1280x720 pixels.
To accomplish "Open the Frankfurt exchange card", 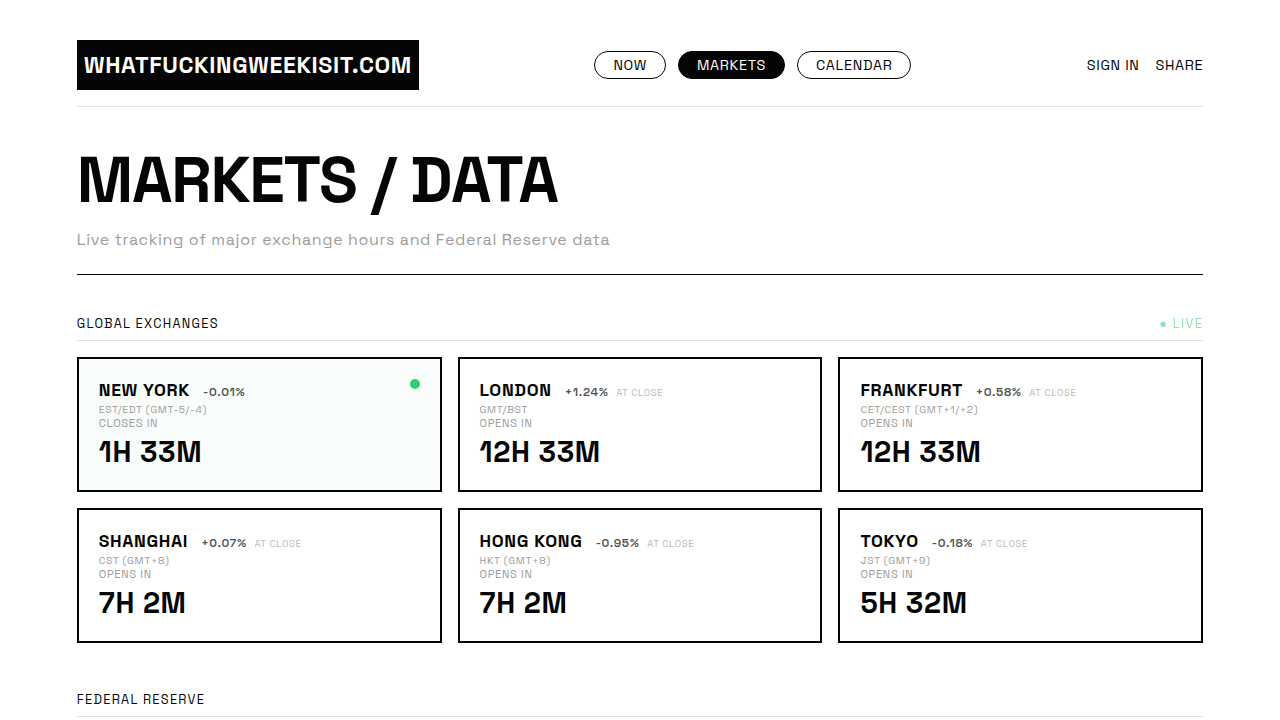I will pos(1020,424).
